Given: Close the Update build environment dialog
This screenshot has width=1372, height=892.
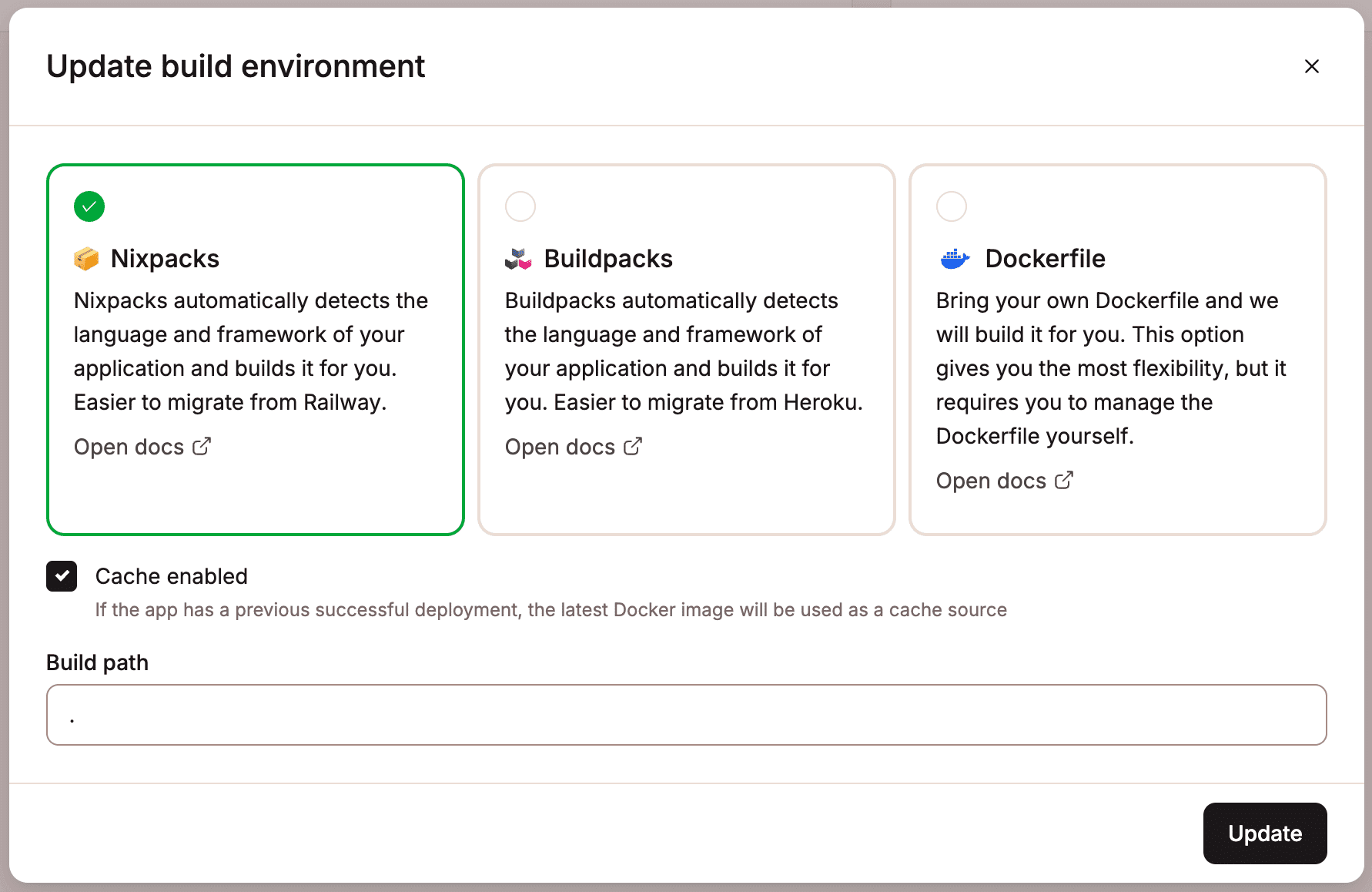Looking at the screenshot, I should pyautogui.click(x=1312, y=66).
